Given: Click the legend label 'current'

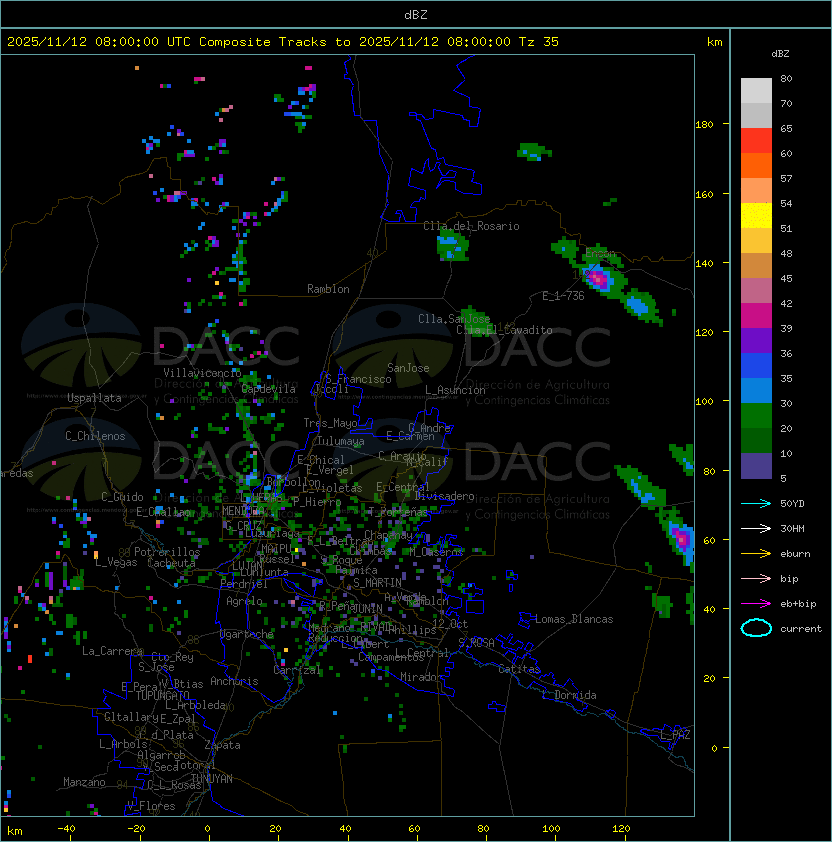Looking at the screenshot, I should (801, 629).
